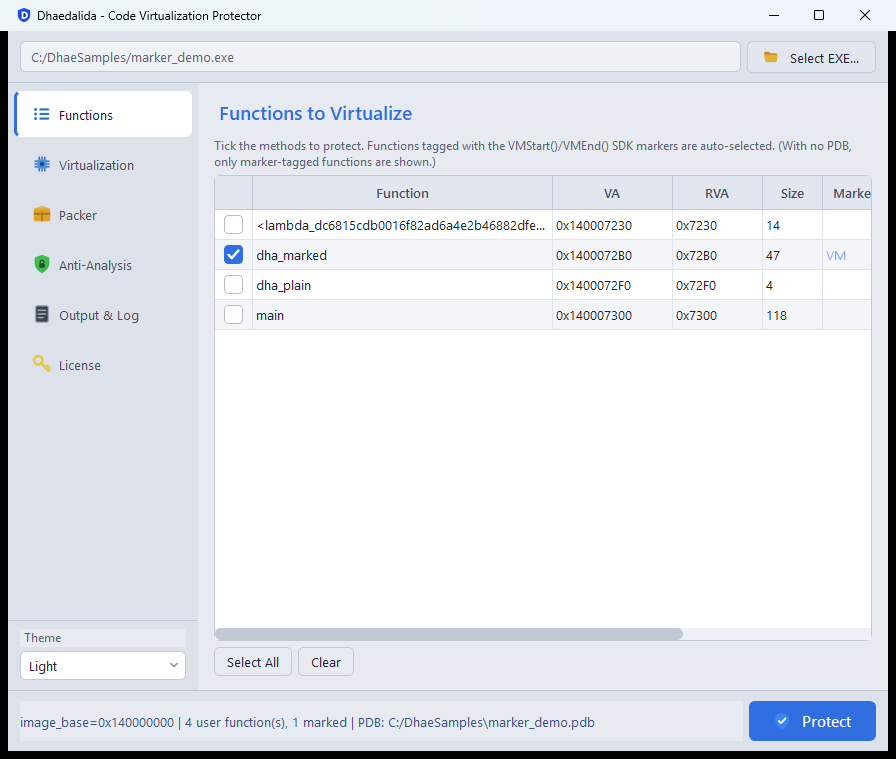This screenshot has height=759, width=896.
Task: Tick the dha_plain checkbox
Action: click(x=233, y=285)
